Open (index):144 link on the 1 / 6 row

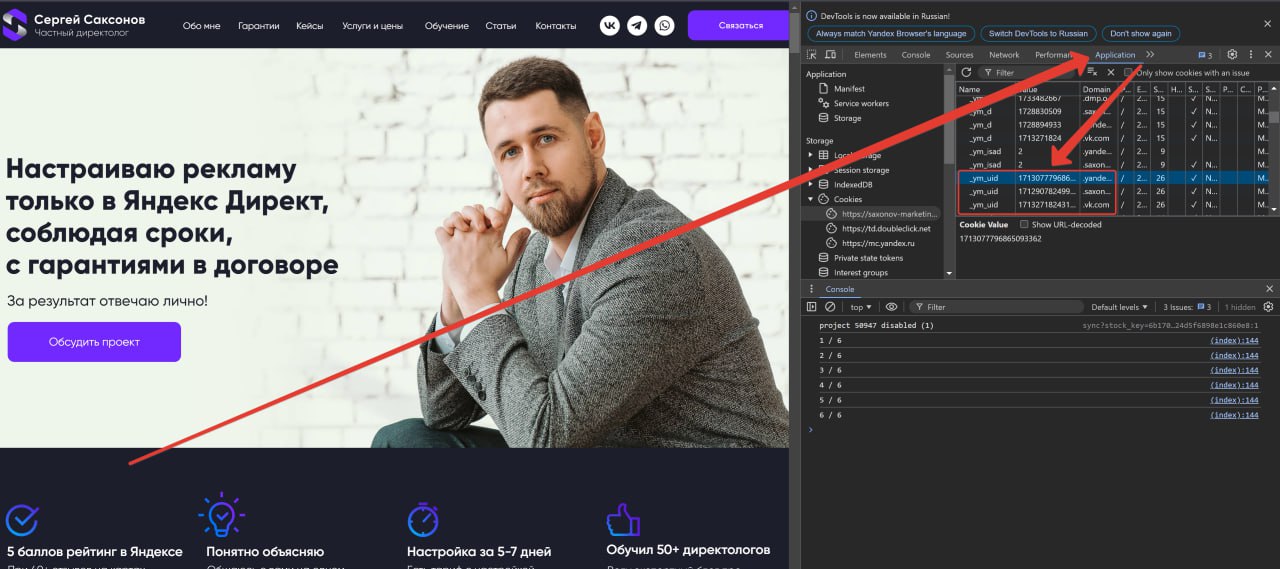click(1234, 341)
